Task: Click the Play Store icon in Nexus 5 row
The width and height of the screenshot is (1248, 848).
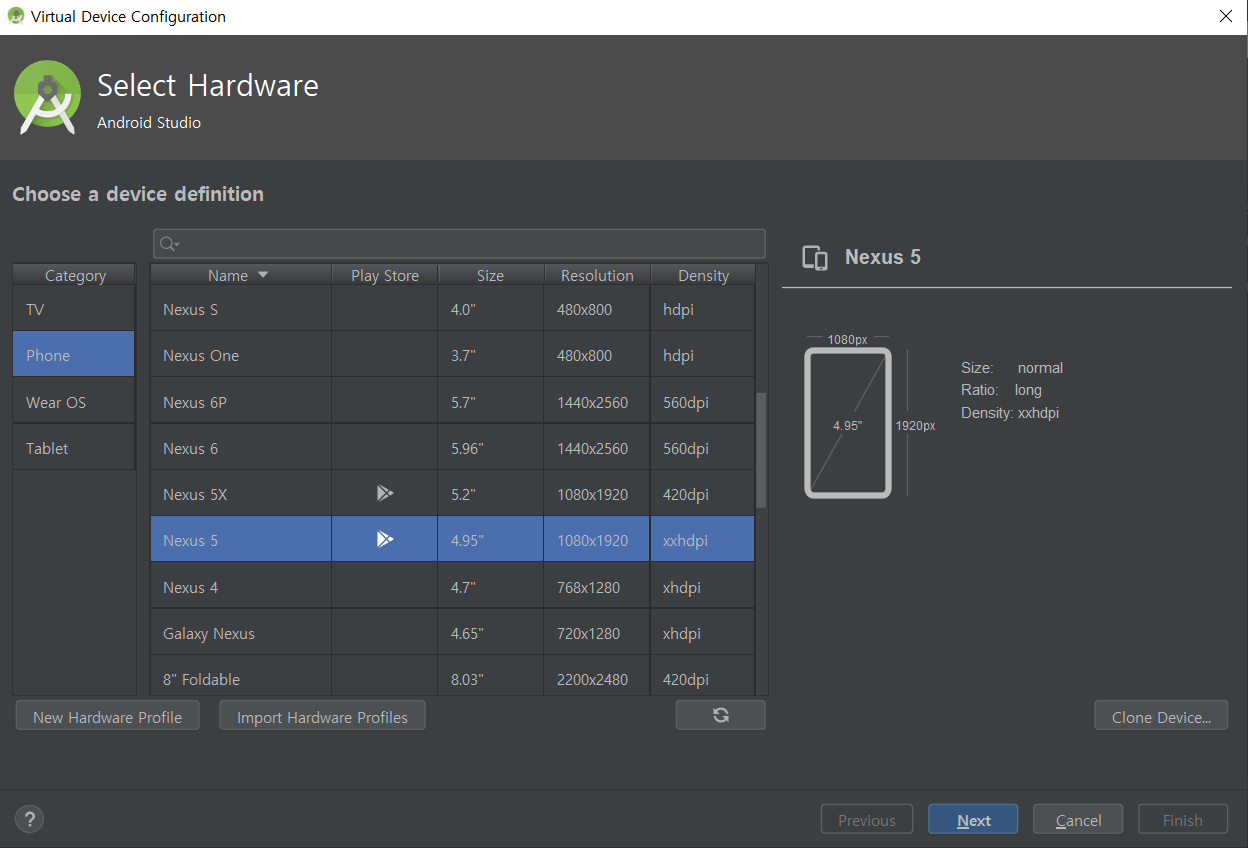Action: 385,539
